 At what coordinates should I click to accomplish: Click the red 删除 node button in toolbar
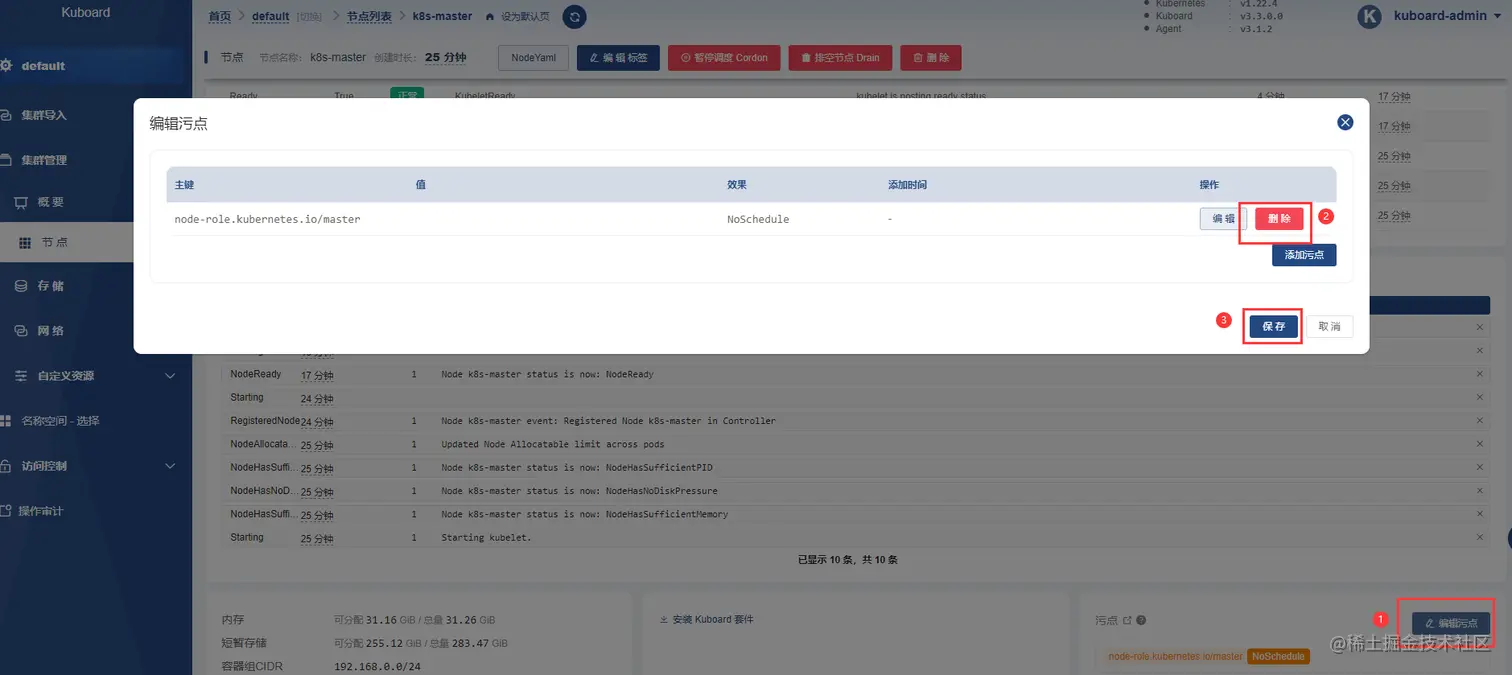coord(931,58)
